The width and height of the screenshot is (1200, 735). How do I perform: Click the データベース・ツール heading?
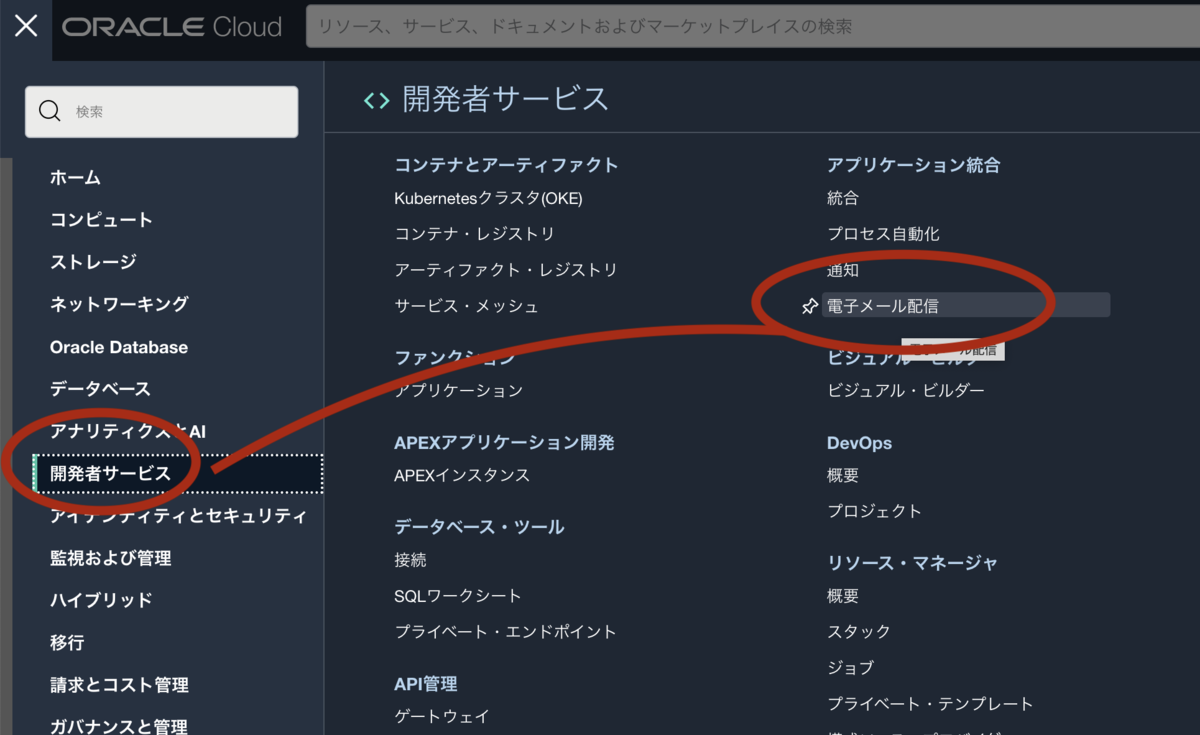(479, 527)
